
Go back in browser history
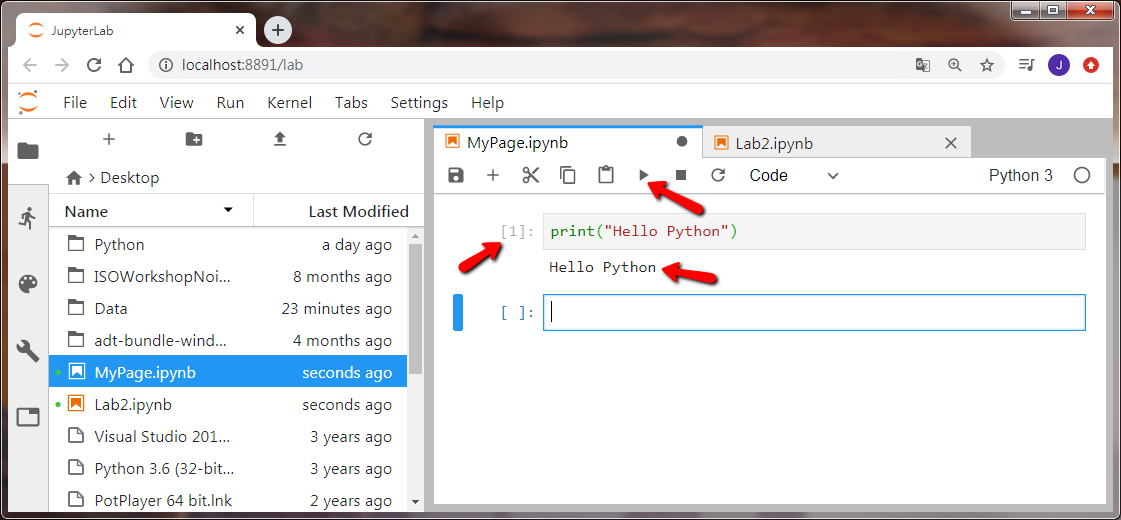point(29,65)
